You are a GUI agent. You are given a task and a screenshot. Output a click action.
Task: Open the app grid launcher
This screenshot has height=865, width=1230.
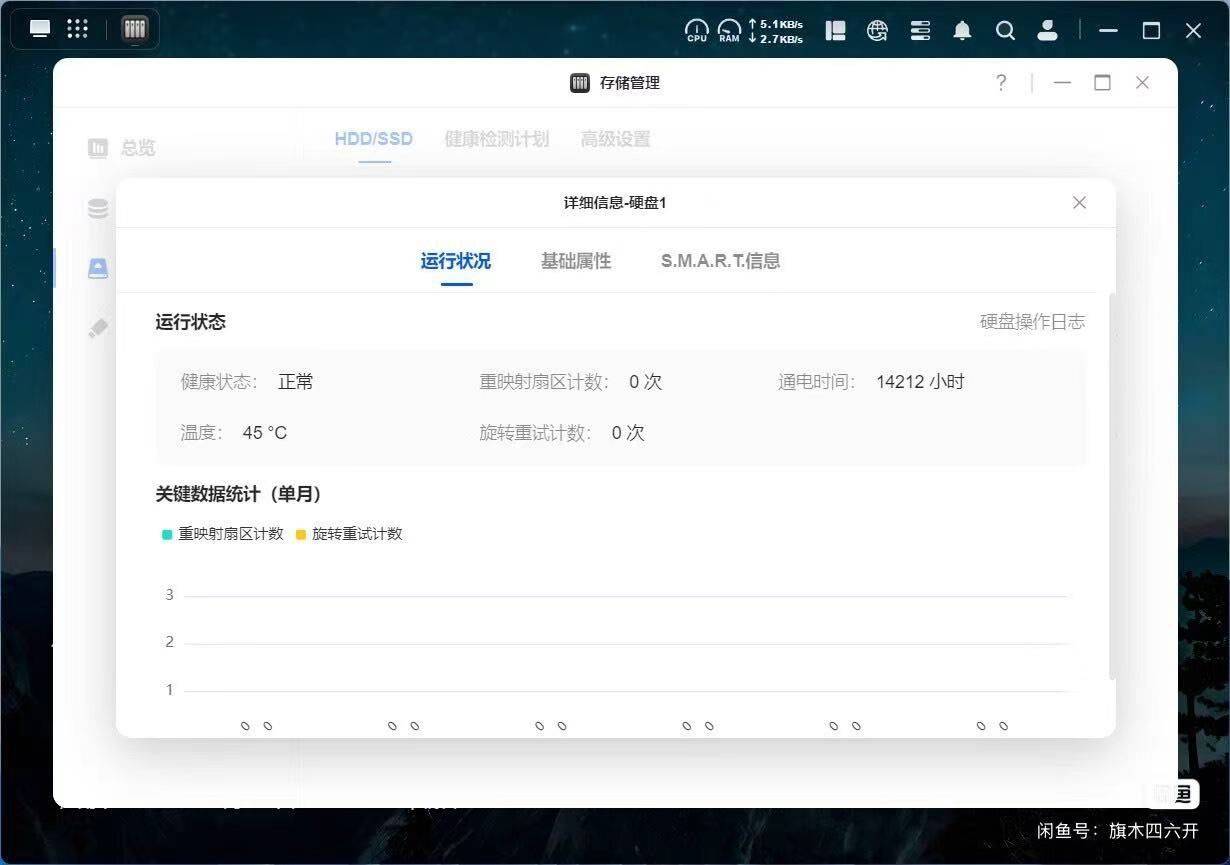(78, 28)
